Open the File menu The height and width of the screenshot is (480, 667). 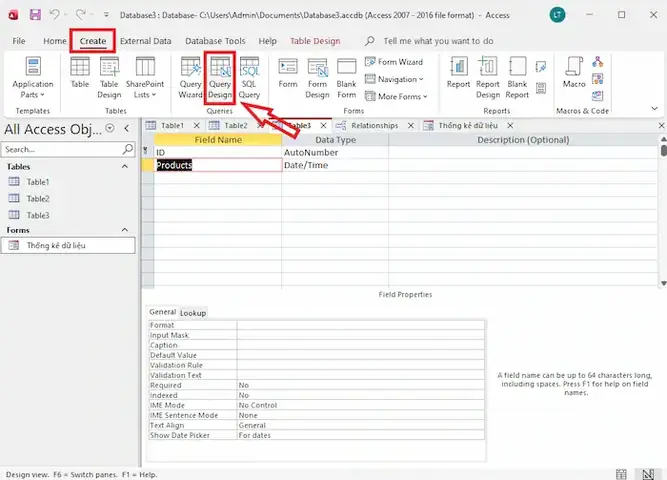click(x=19, y=41)
